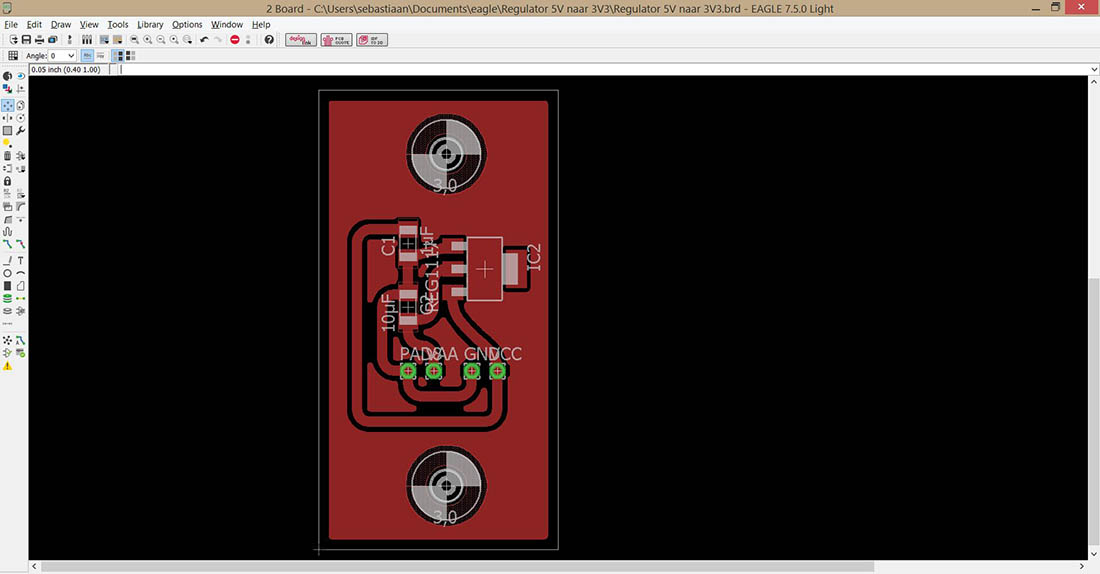The height and width of the screenshot is (574, 1100).
Task: Open the Options menu
Action: tap(187, 25)
